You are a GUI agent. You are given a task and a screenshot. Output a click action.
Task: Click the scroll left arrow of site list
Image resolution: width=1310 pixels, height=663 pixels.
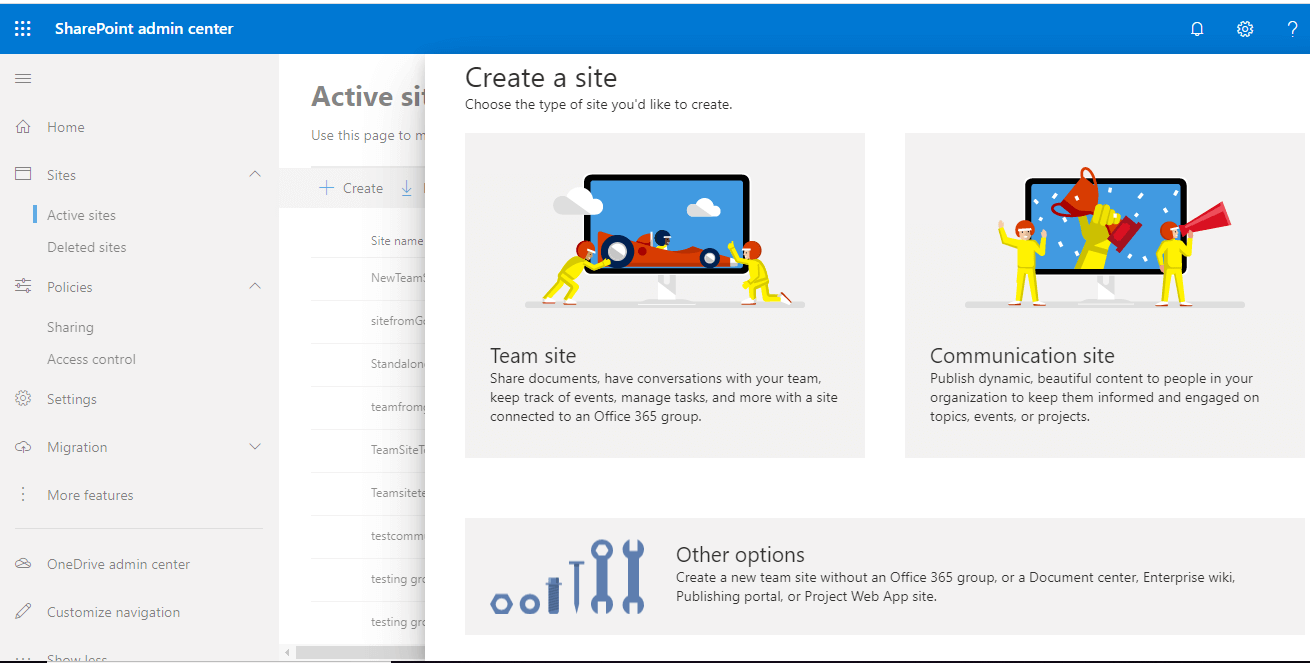pos(289,652)
